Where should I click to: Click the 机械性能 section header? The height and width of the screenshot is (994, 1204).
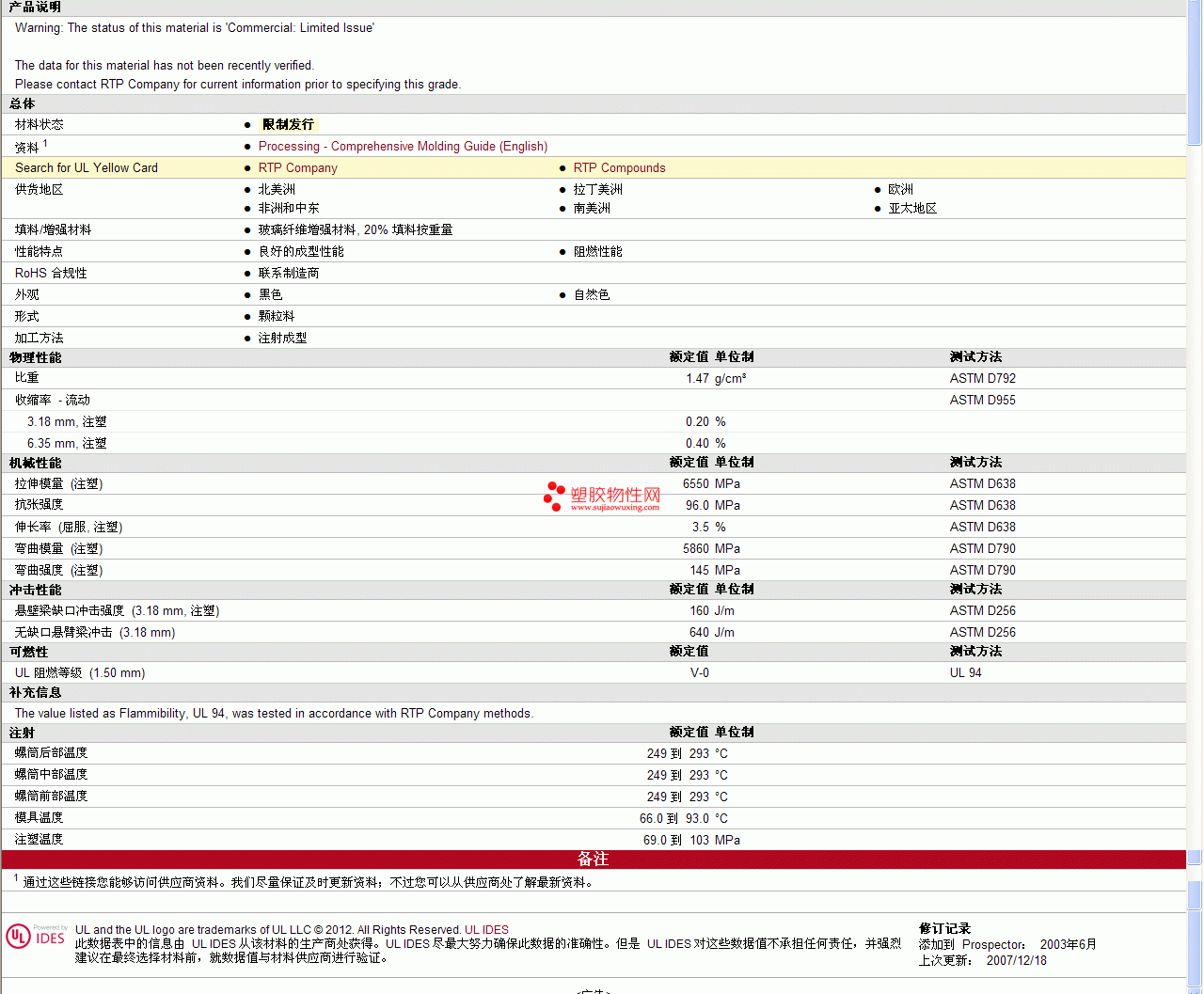36,463
